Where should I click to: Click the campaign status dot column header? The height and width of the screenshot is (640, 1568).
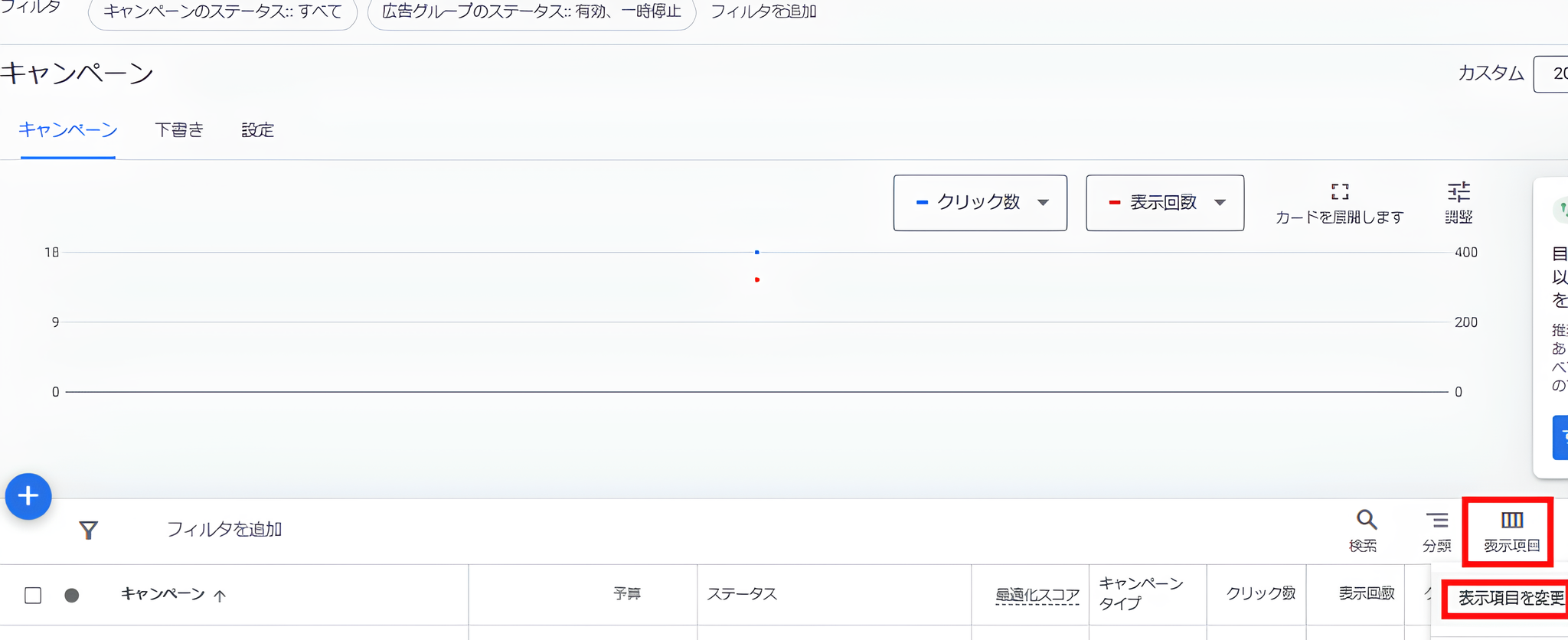tap(72, 595)
